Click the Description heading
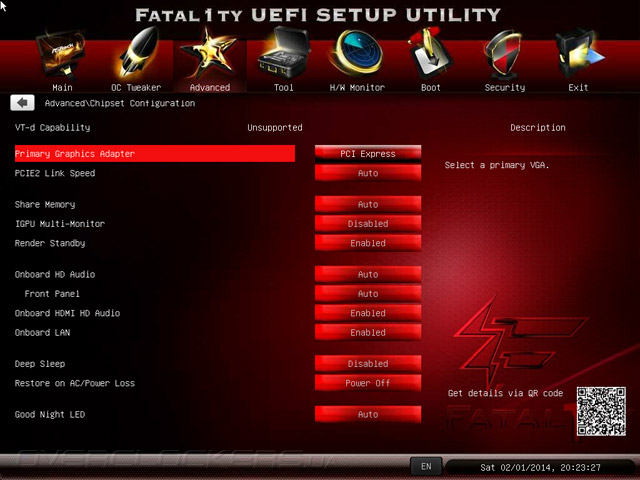This screenshot has width=640, height=480. click(x=538, y=128)
